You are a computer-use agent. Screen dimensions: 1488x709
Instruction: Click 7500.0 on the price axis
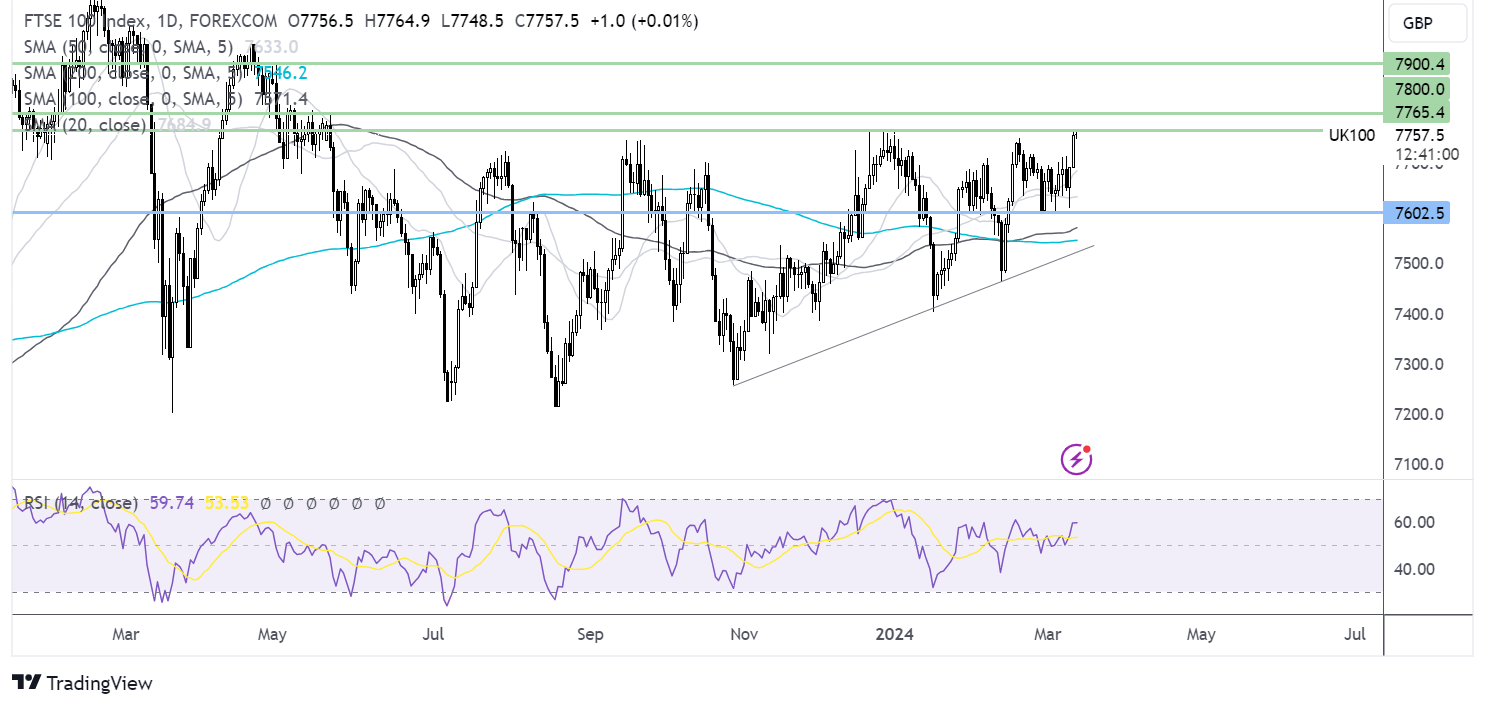coord(1420,264)
